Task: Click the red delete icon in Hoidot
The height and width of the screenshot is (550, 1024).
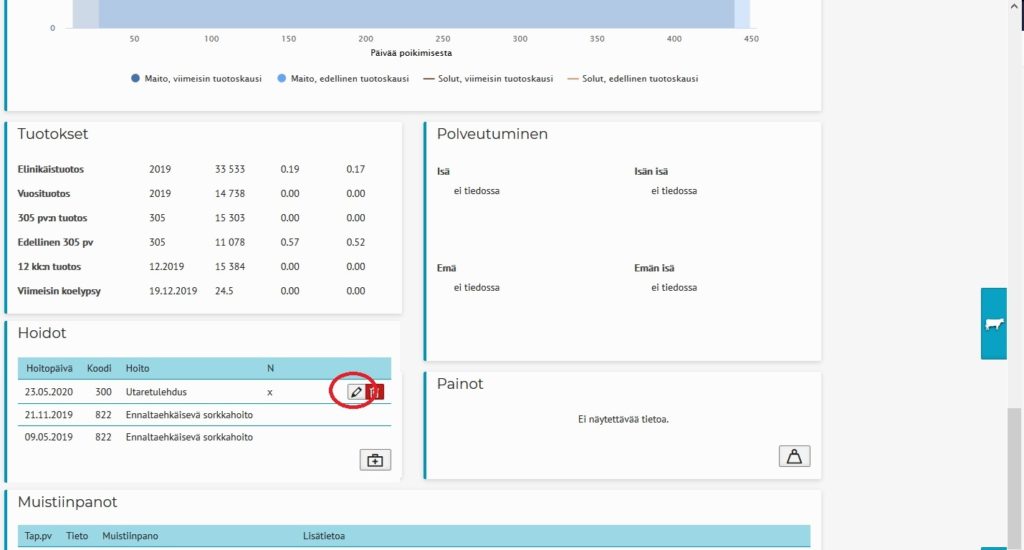Action: point(376,392)
